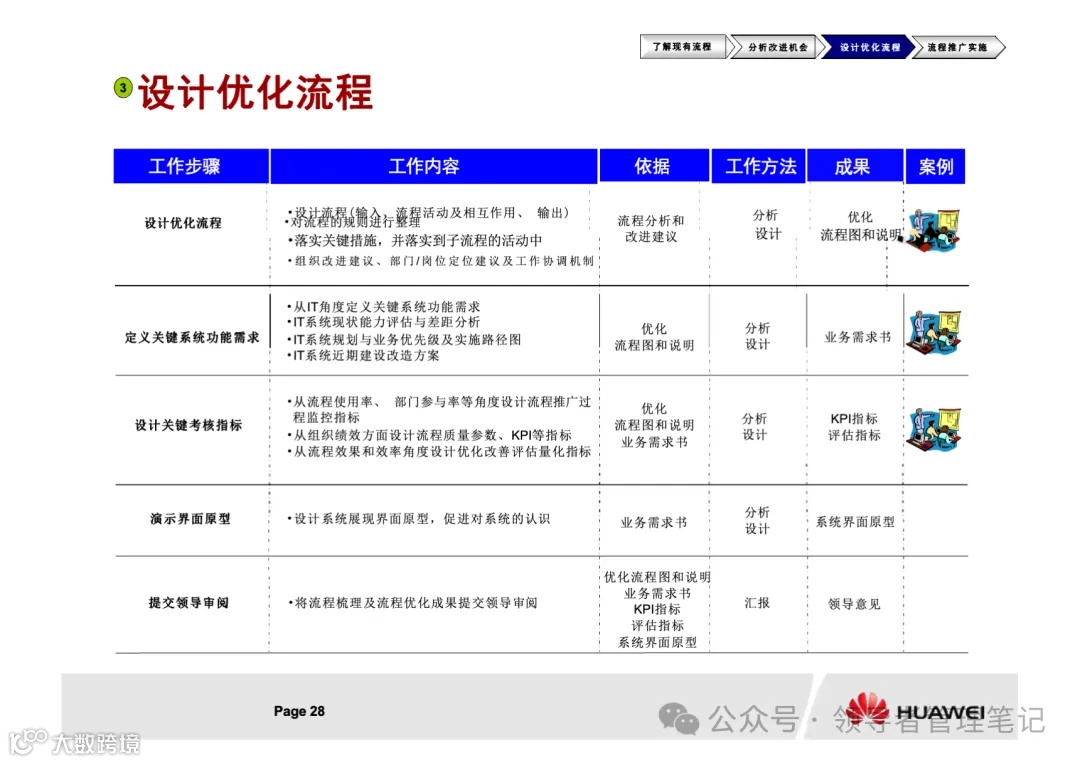Click the clipart icon beside 设计优化流程 row
Image resolution: width=1080 pixels, height=763 pixels.
[933, 231]
